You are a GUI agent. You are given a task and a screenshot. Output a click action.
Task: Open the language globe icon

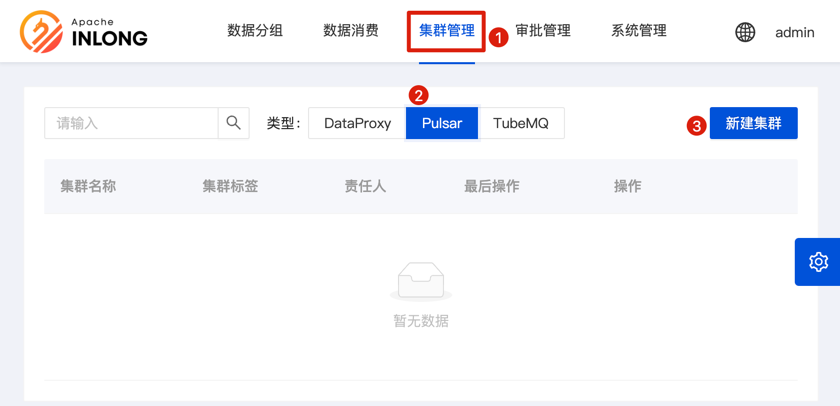[745, 32]
